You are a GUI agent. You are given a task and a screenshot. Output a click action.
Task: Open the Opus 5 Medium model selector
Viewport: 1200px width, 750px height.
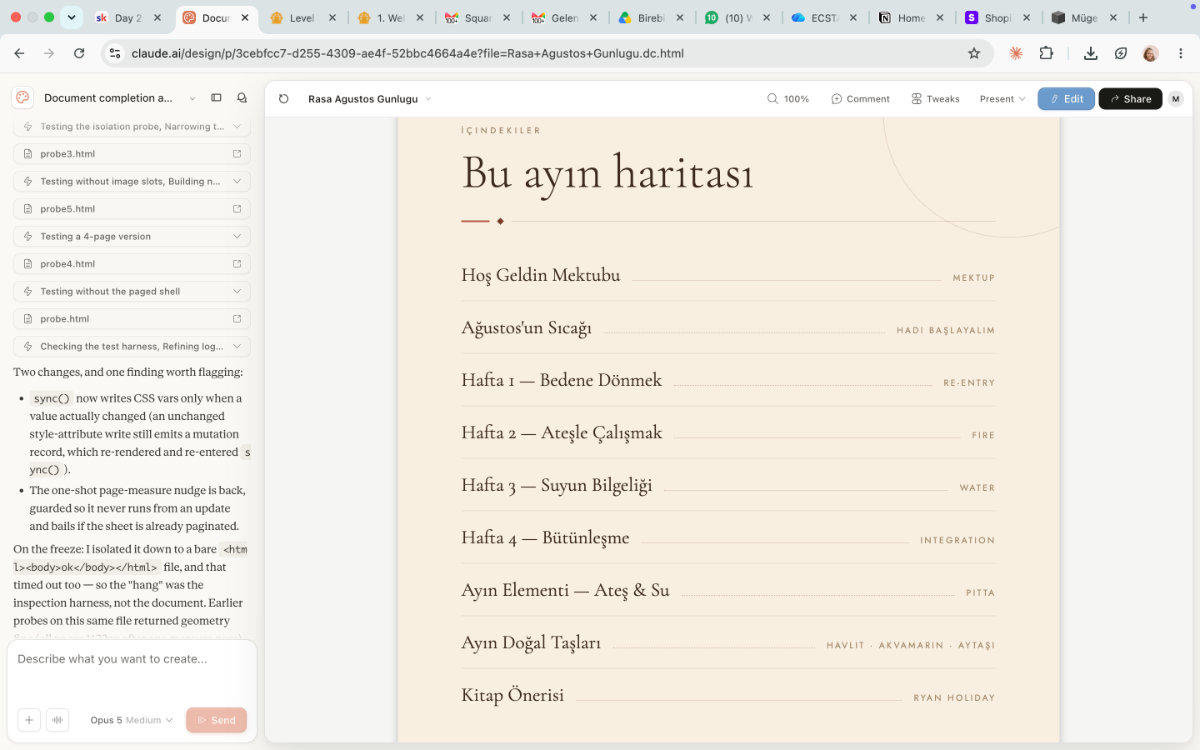pos(131,720)
